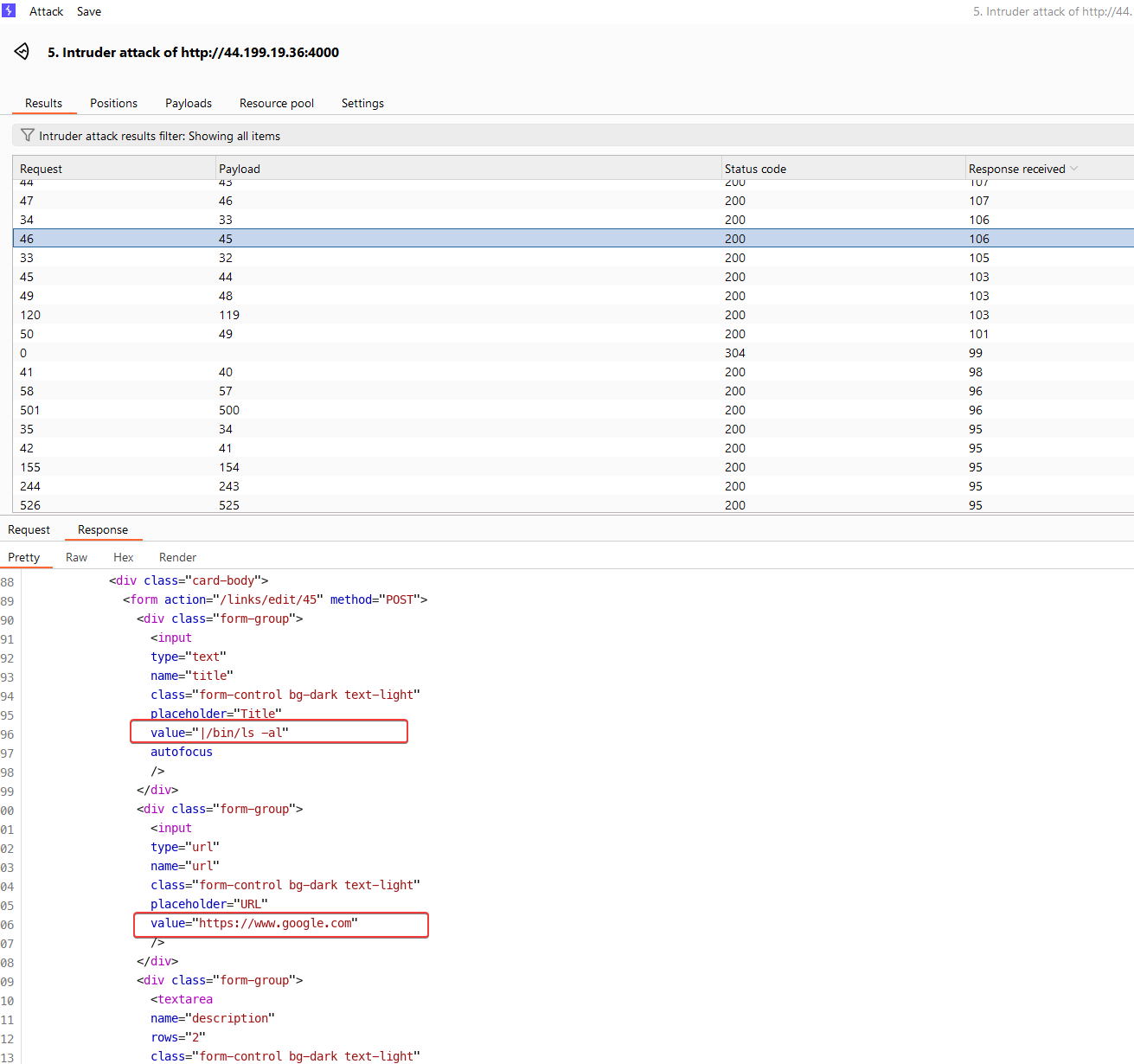Select the Request tab in lower pane
The image size is (1134, 1064).
(29, 529)
